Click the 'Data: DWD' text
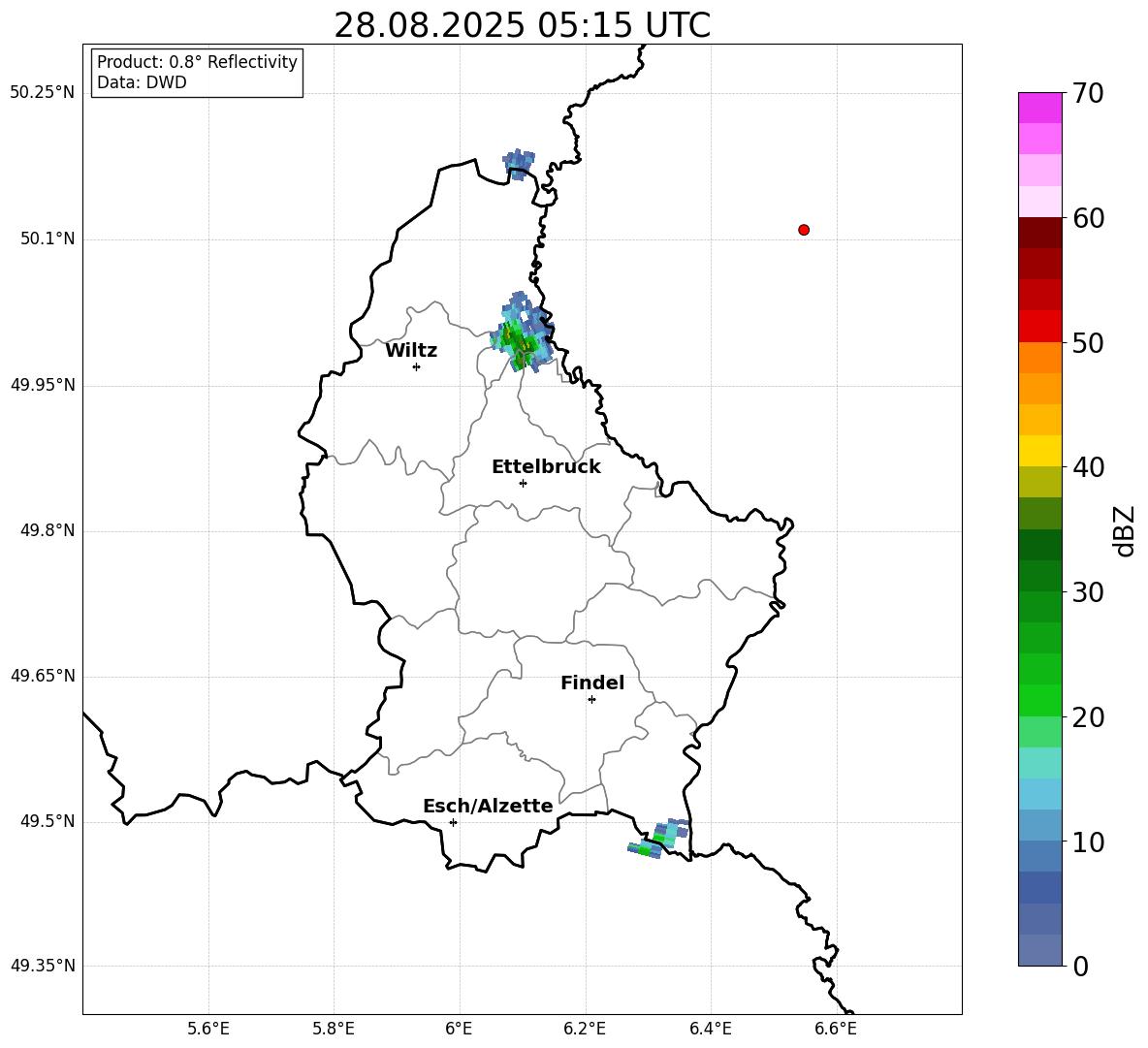This screenshot has height=1048, width=1148. 142,82
